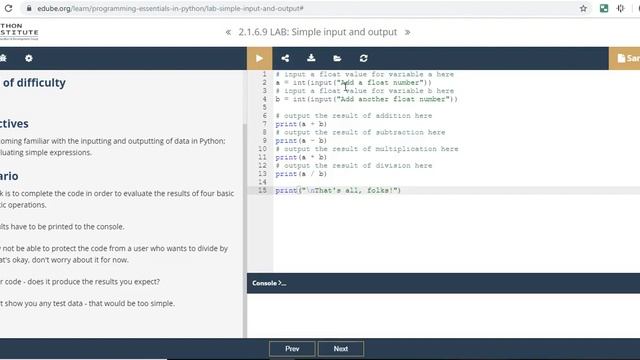
Task: Click line number 15 in the gutter
Action: 262,190
